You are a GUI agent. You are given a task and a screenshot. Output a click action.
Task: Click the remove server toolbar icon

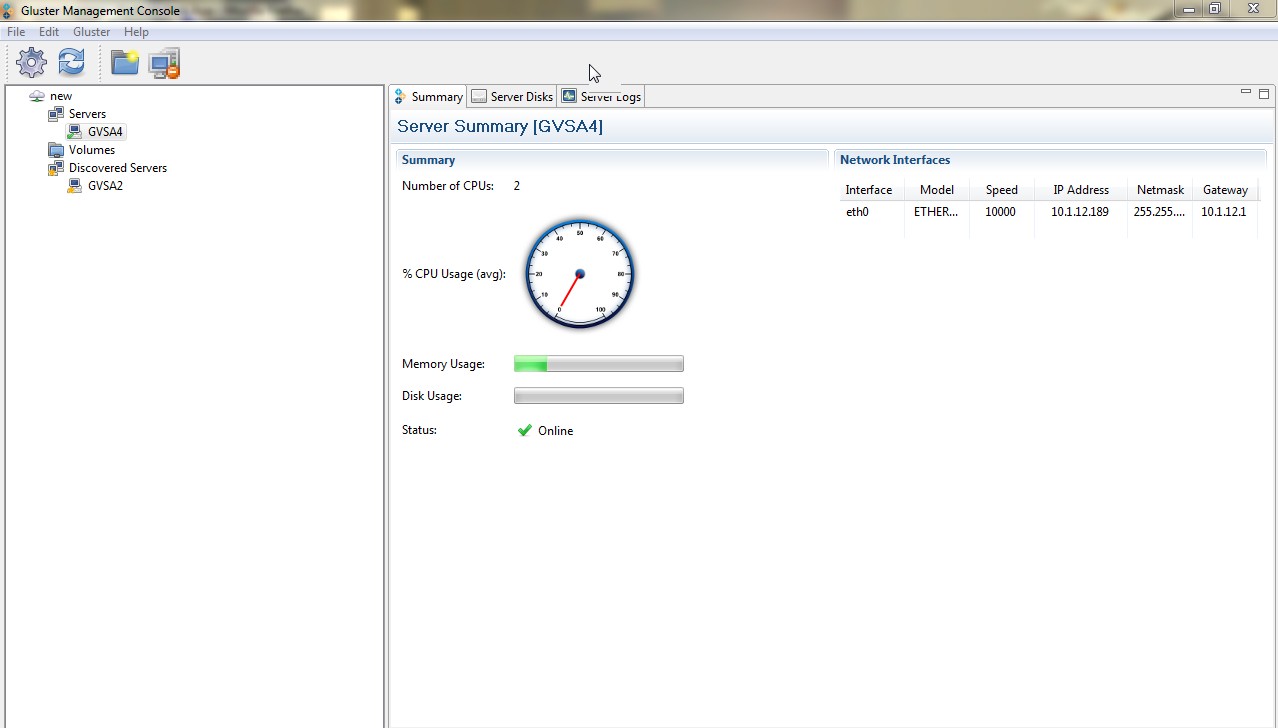click(x=164, y=63)
